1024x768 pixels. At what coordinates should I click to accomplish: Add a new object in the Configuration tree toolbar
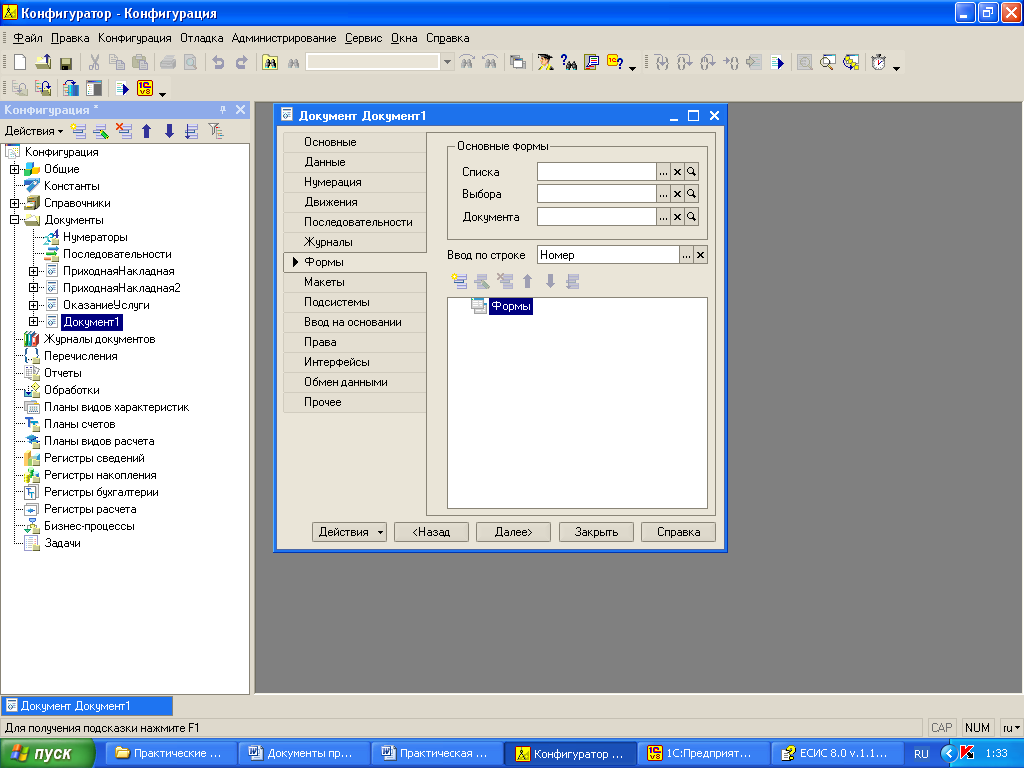click(x=78, y=131)
